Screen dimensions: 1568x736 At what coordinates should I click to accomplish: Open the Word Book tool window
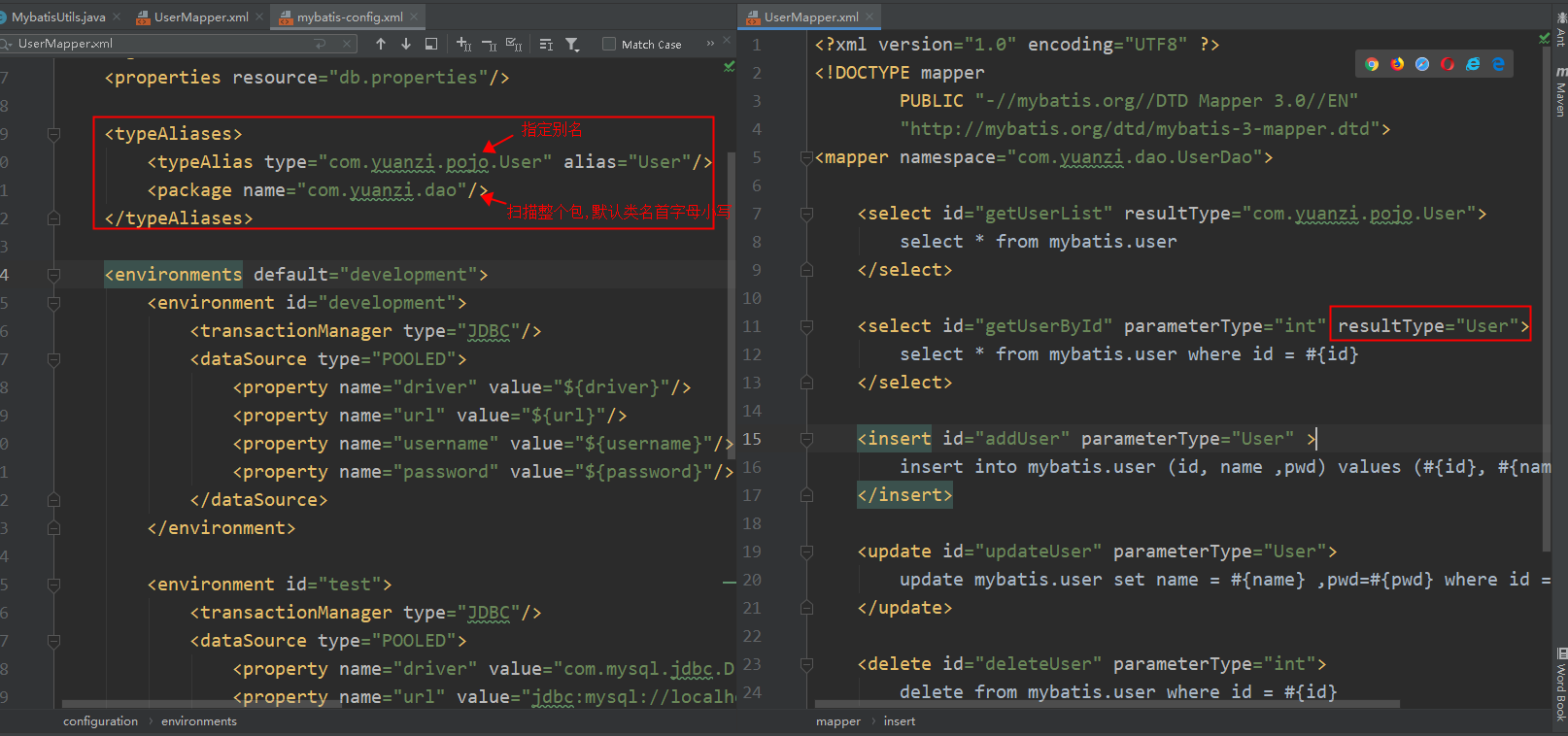click(1560, 686)
